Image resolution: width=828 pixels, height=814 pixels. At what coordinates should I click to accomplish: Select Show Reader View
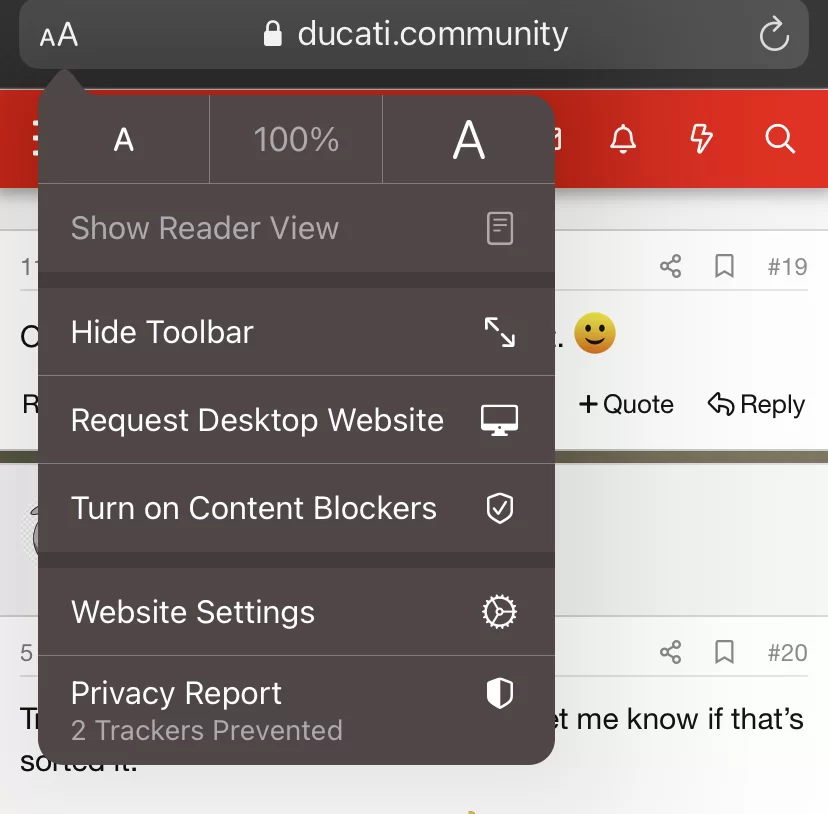pos(296,228)
